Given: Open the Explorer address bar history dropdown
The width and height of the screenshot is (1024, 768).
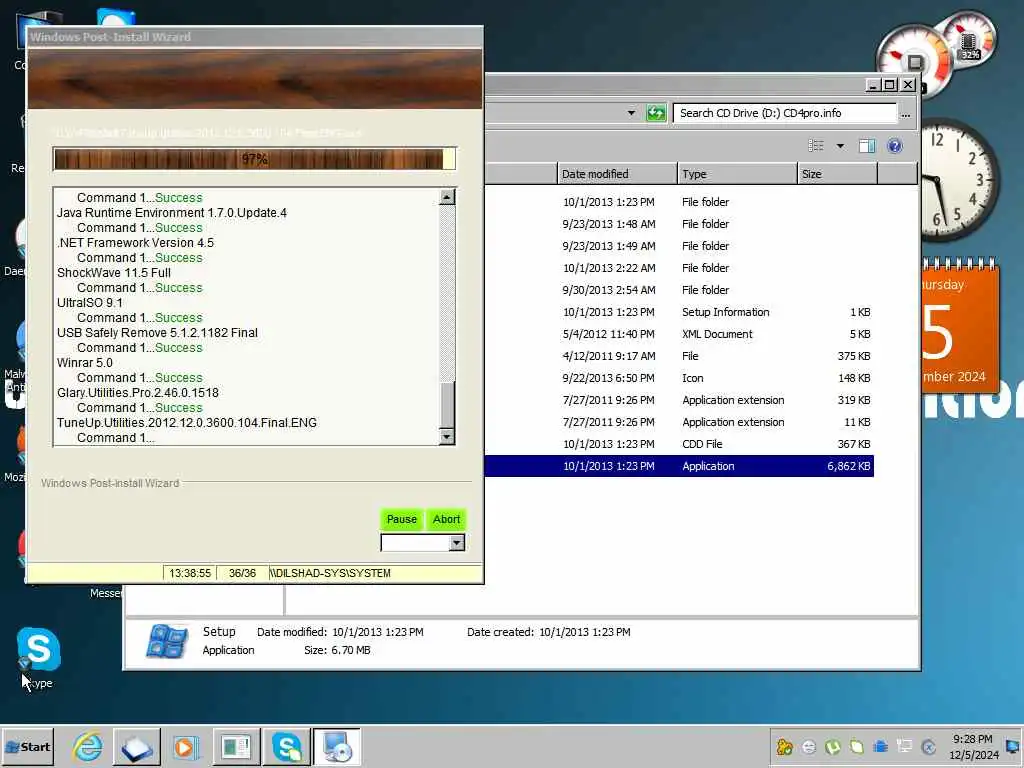Looking at the screenshot, I should pyautogui.click(x=631, y=113).
